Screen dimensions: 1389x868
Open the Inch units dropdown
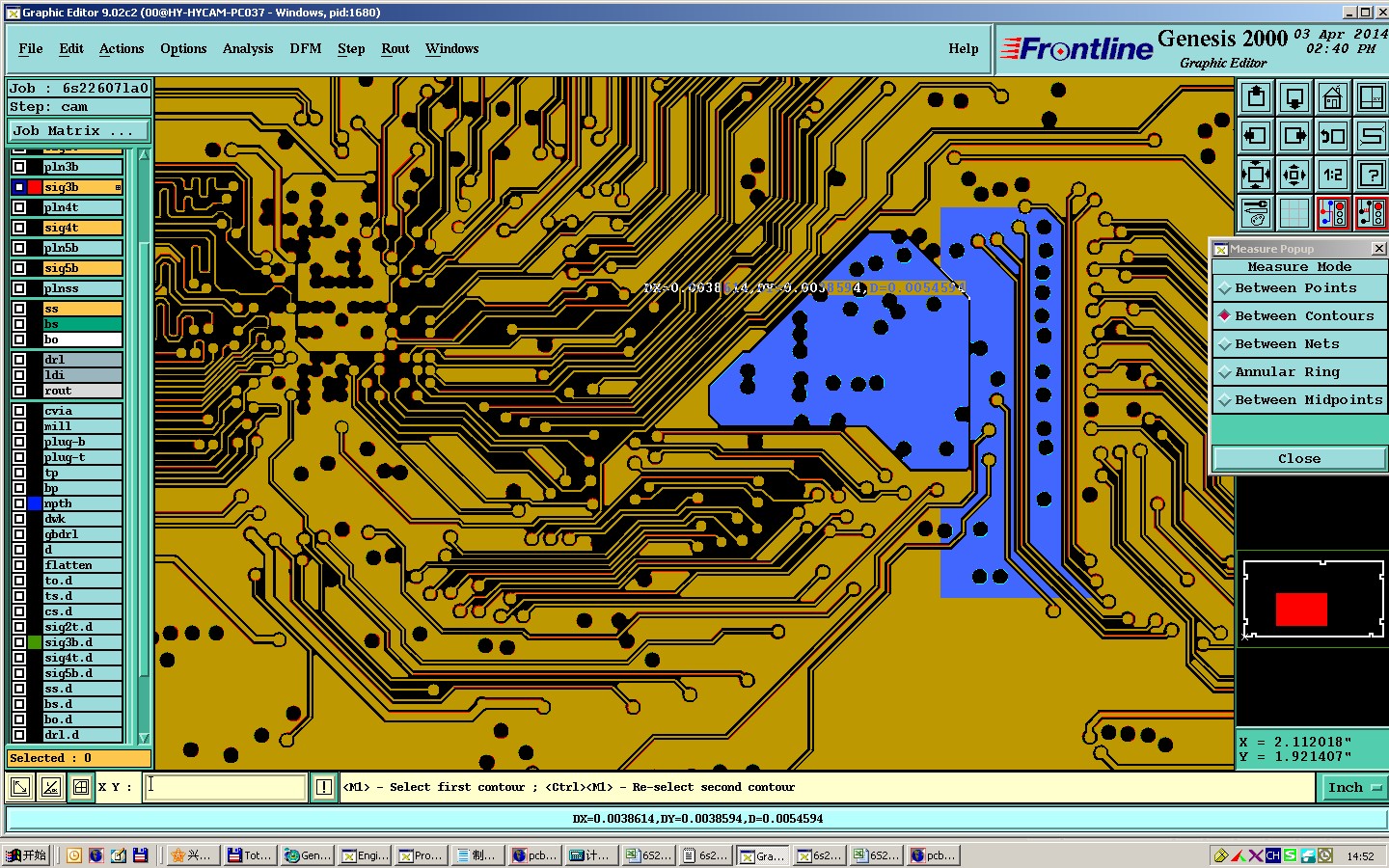click(x=1353, y=788)
